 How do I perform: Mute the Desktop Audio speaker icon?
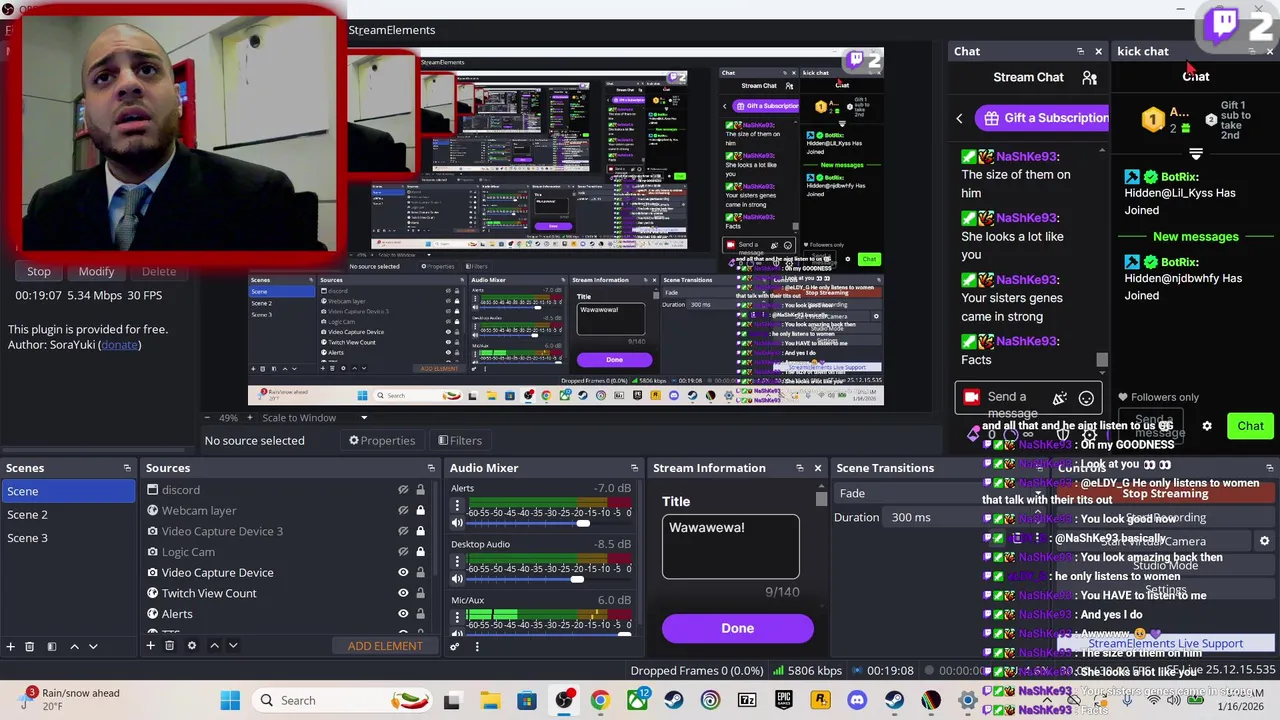457,579
